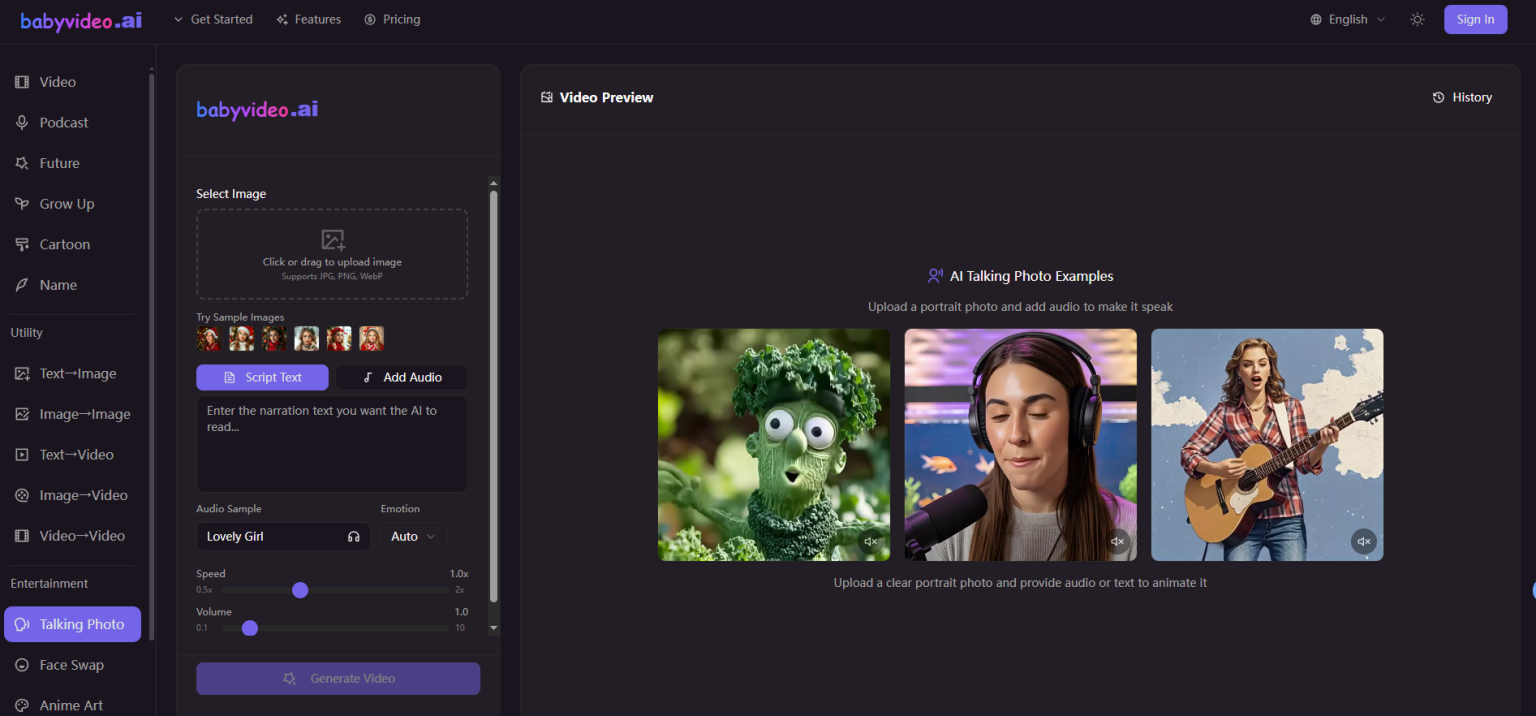
Task: Open the English language dropdown
Action: tap(1346, 19)
